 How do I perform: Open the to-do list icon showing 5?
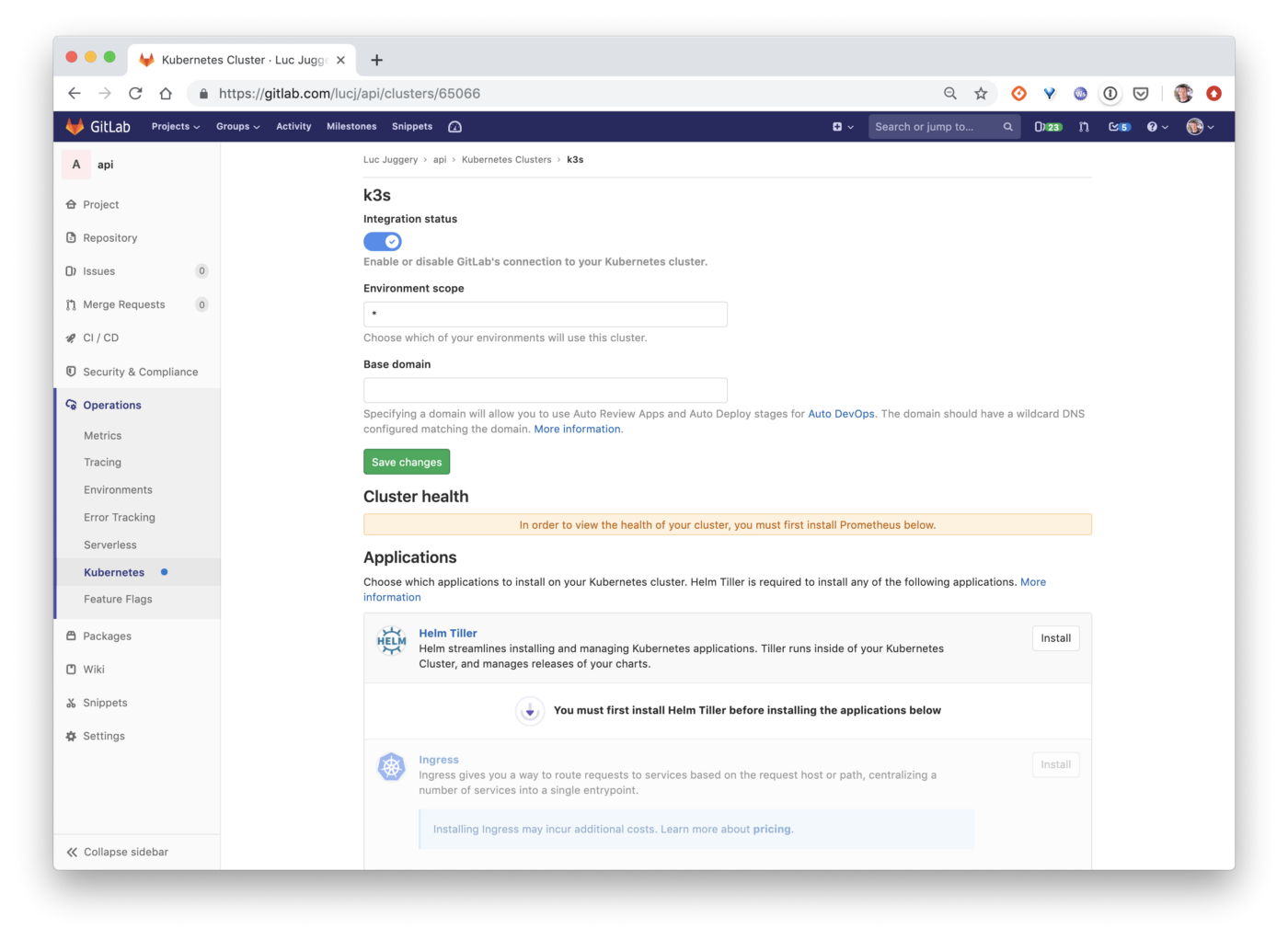click(x=1119, y=127)
